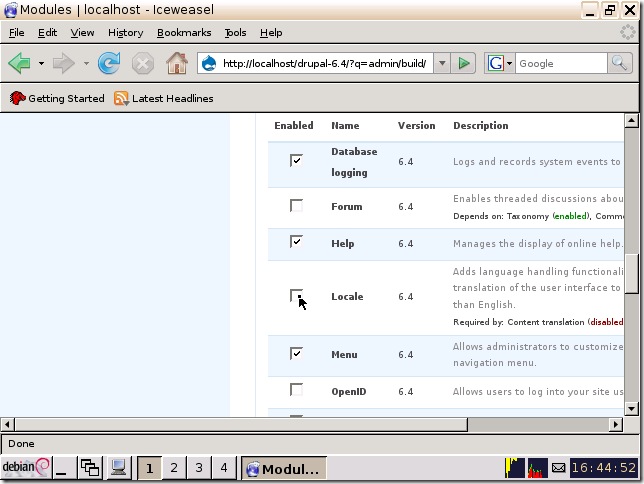
Task: Open the Edit menu
Action: (47, 32)
